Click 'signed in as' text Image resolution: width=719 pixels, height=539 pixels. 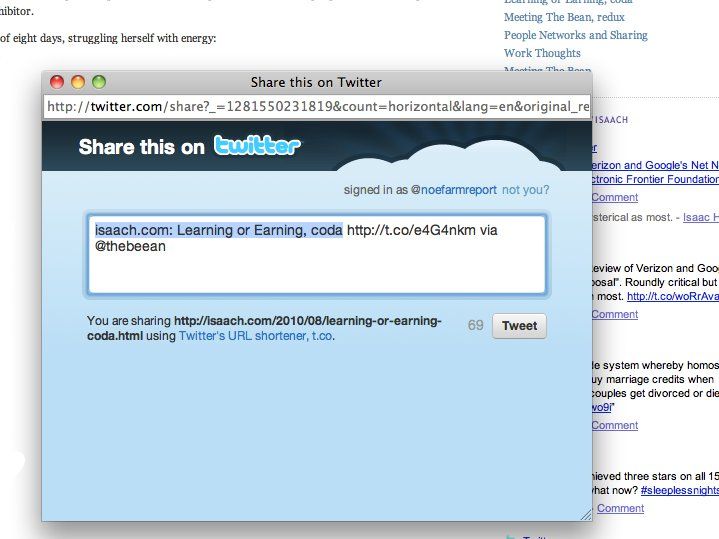[376, 190]
